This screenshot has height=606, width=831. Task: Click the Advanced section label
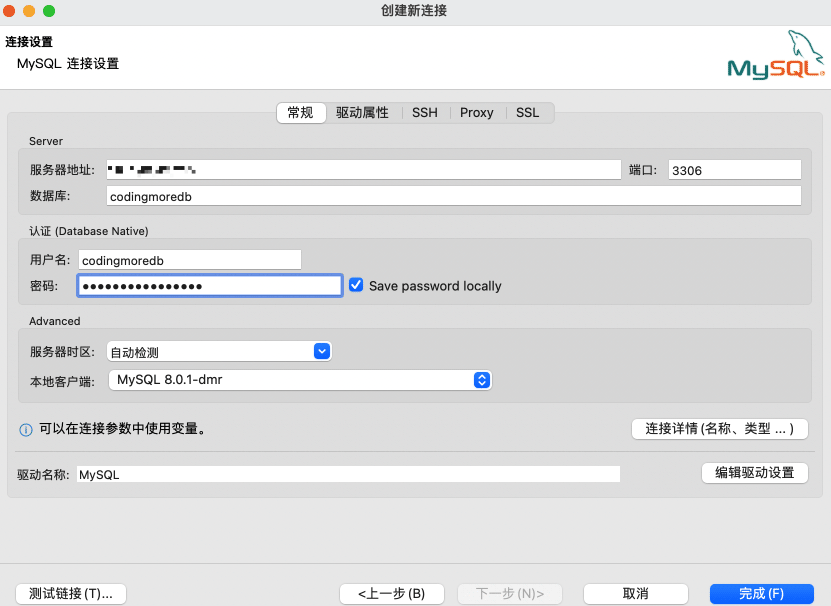[x=55, y=321]
